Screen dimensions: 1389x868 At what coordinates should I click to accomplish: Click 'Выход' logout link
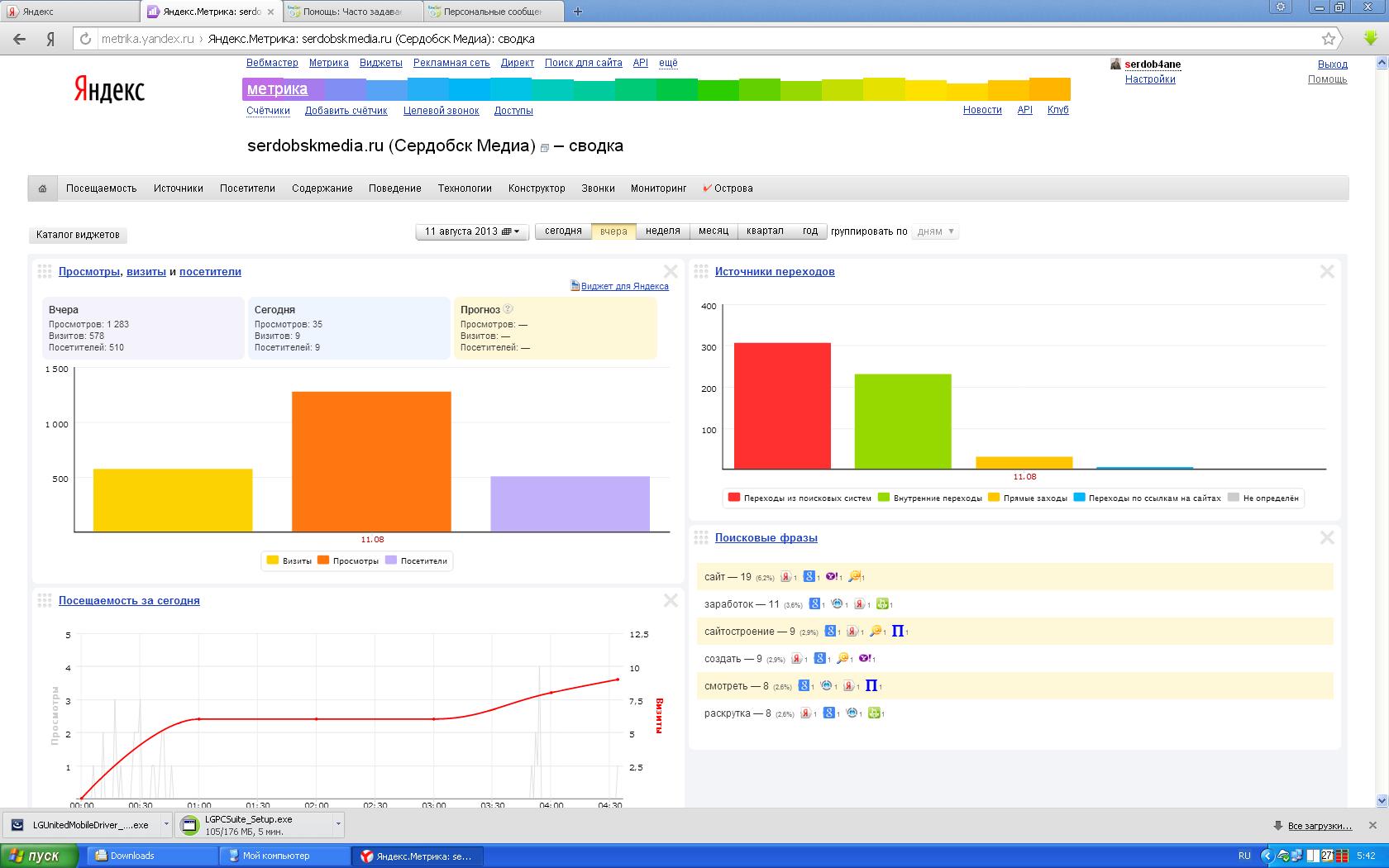(1332, 64)
